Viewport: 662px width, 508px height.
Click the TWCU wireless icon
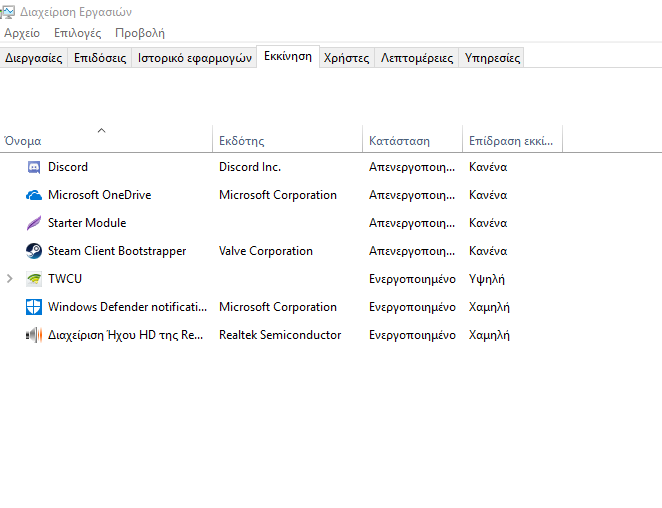(34, 279)
